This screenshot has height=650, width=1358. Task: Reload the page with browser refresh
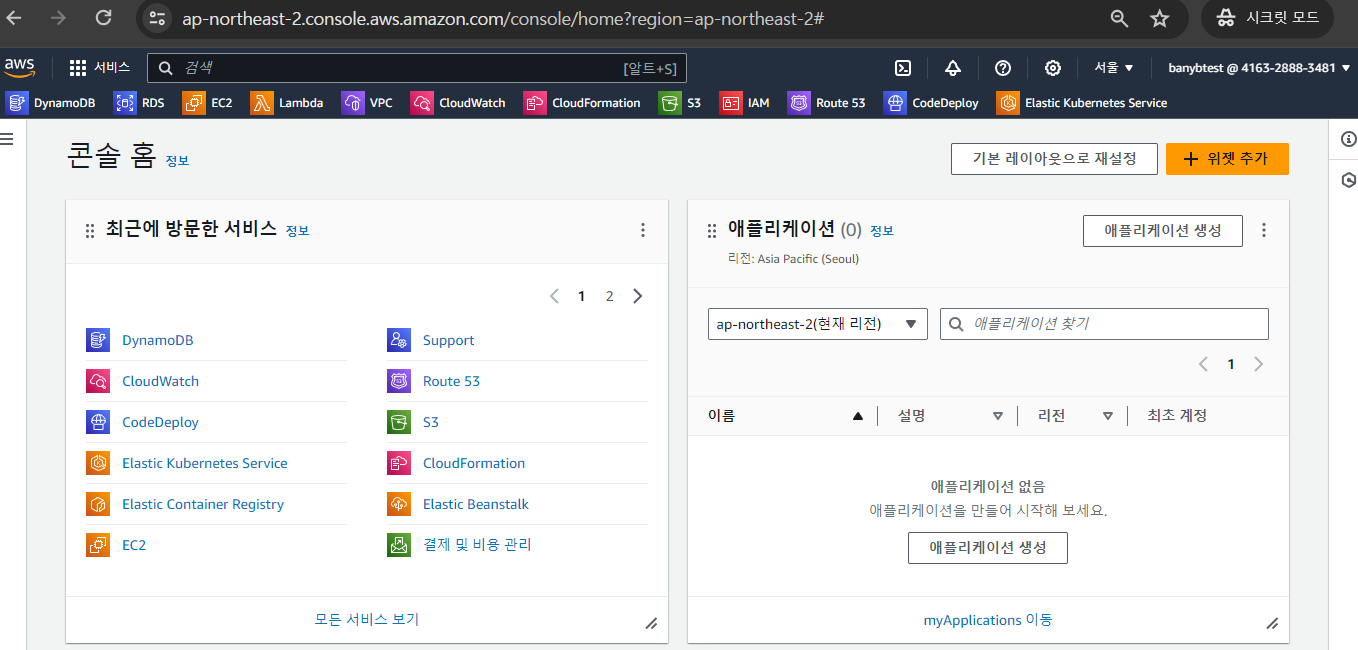[103, 18]
